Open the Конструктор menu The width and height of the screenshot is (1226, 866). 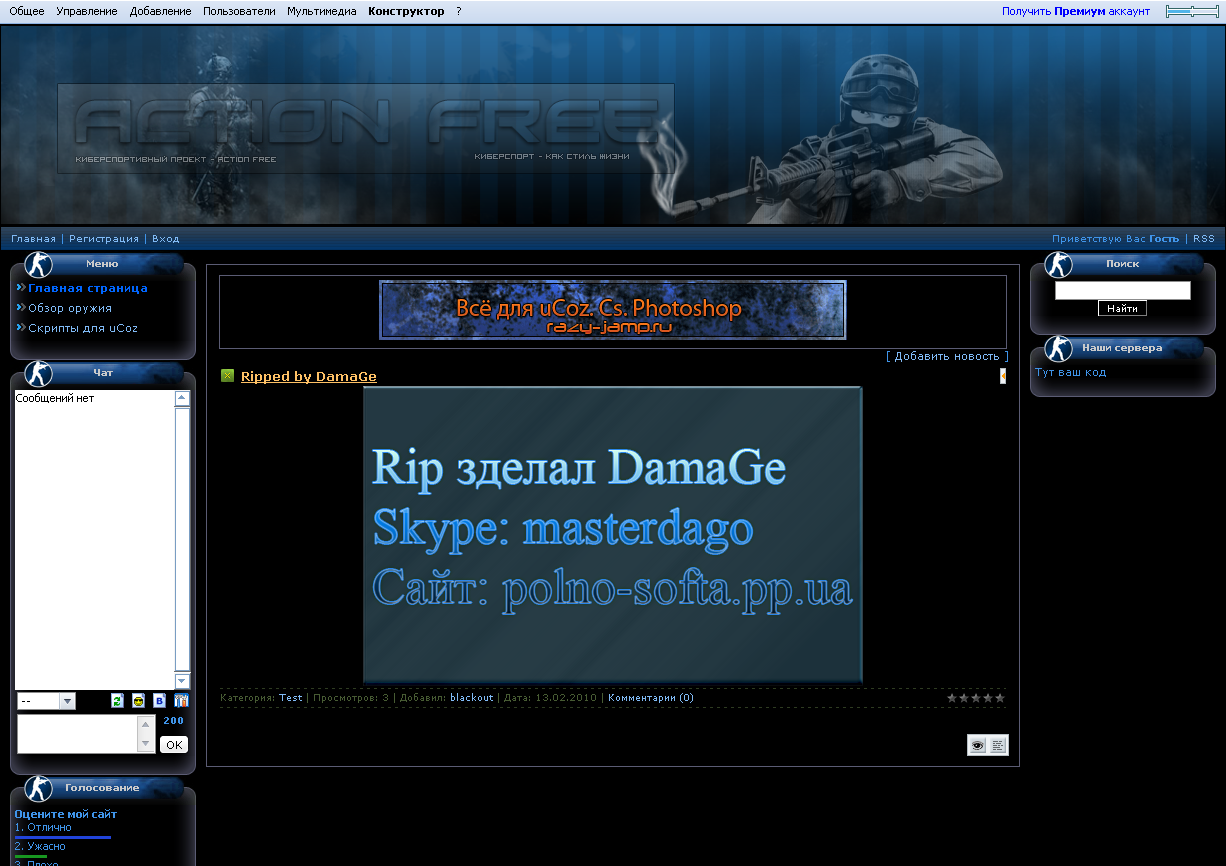pos(406,11)
